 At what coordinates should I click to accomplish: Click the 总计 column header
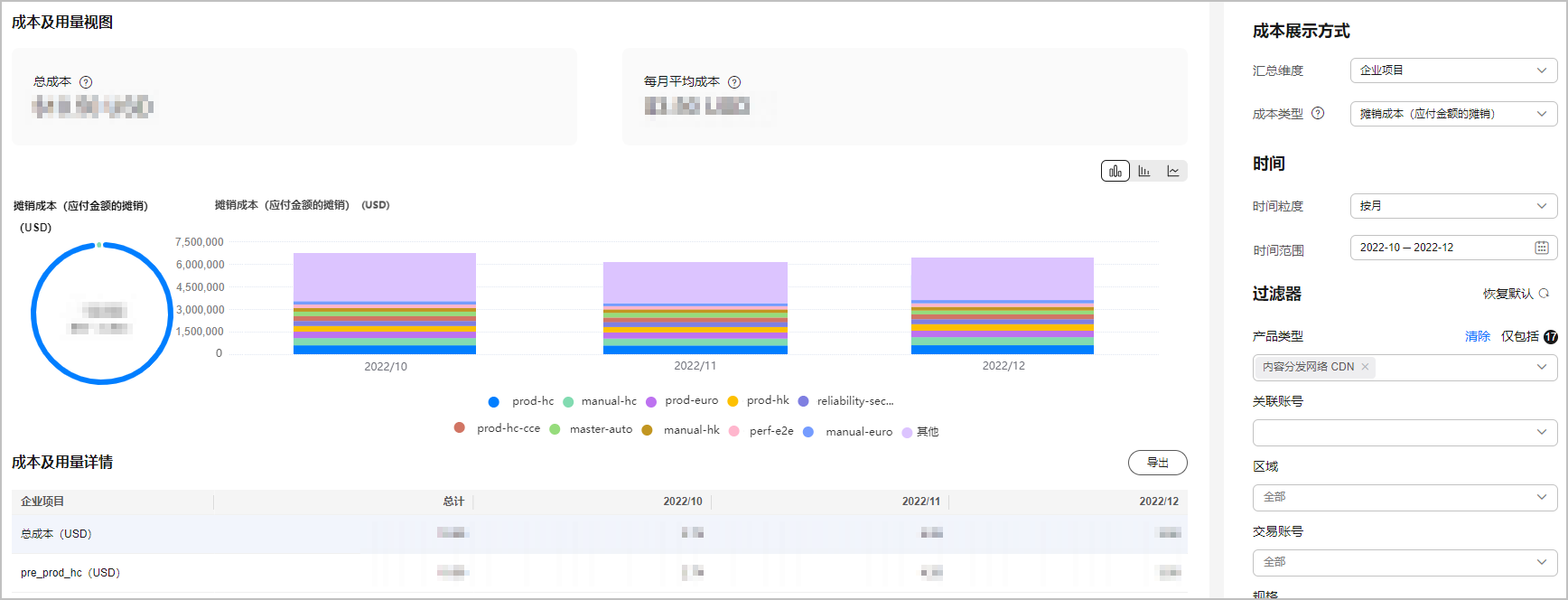click(x=453, y=502)
